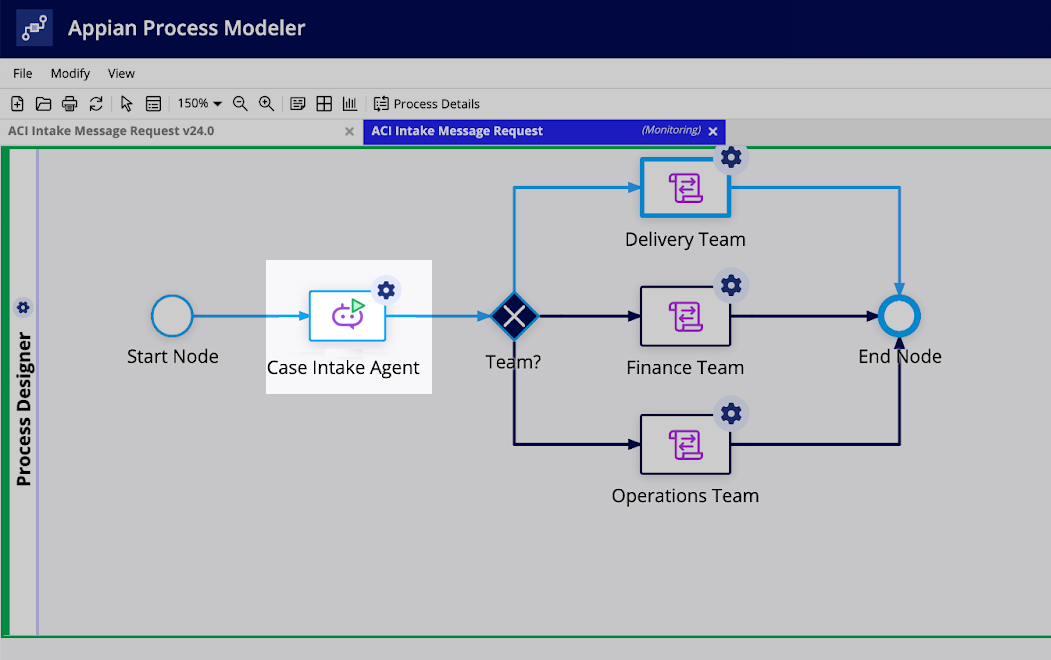Close the ACI Intake Message Request v24.0 tab
Screen dimensions: 1051x660
[x=349, y=131]
